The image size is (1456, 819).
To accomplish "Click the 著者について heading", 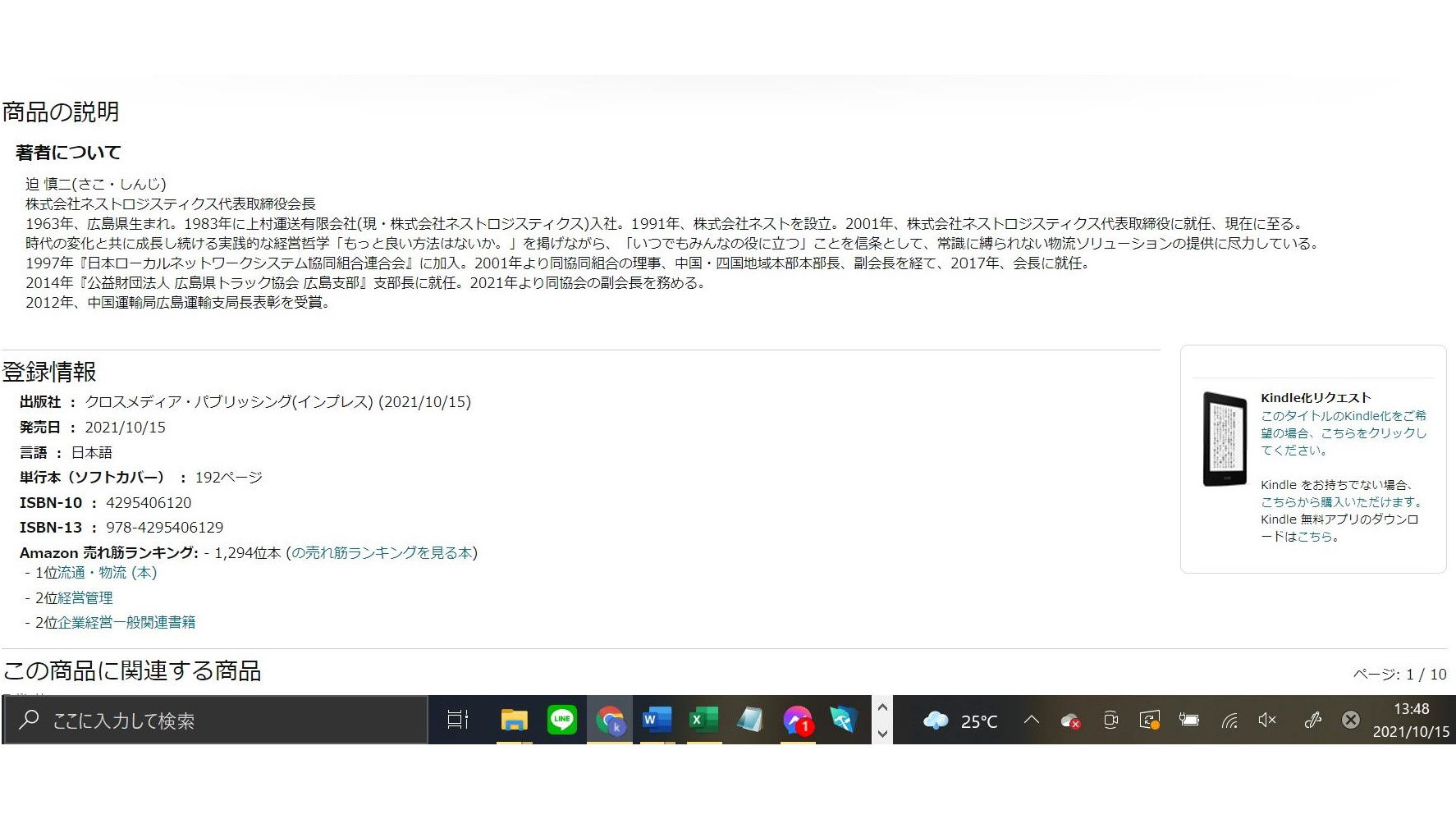I will [68, 152].
